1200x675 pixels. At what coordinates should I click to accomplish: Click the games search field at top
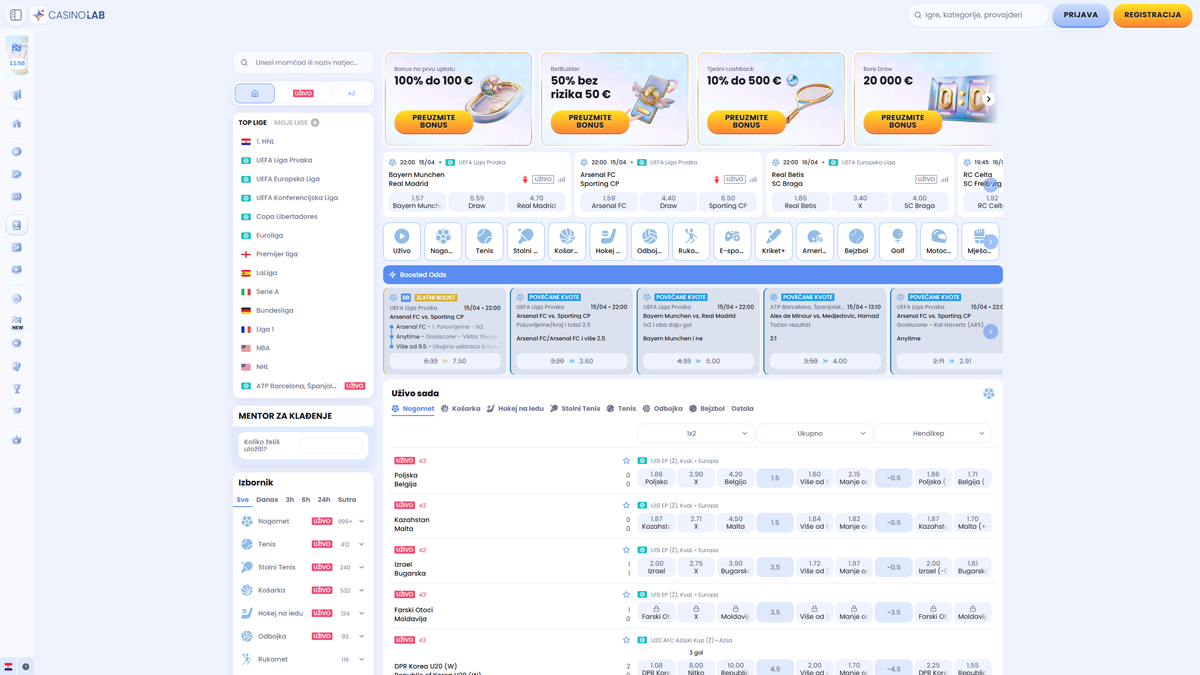(x=978, y=15)
